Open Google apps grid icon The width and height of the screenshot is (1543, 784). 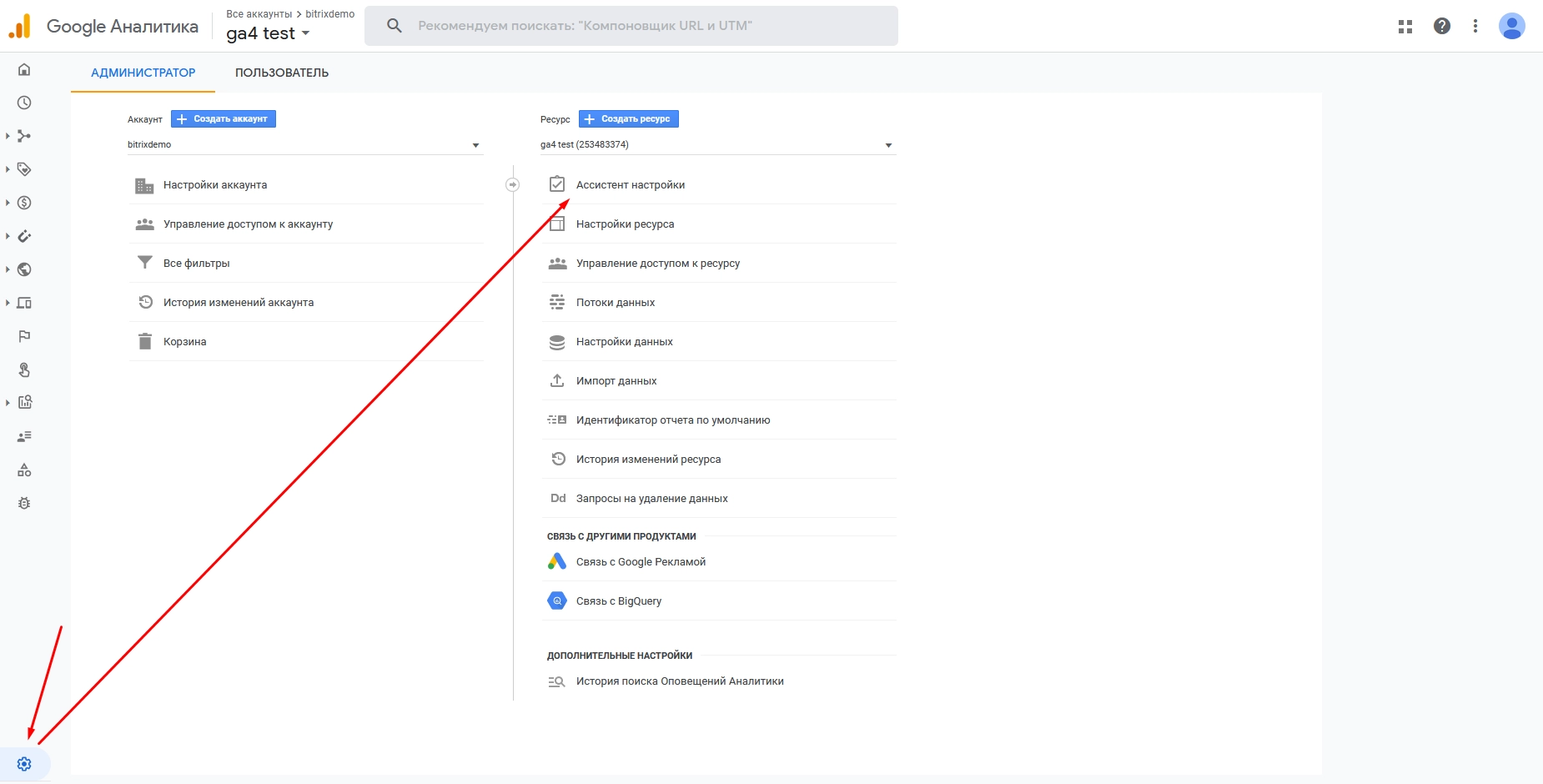point(1405,26)
